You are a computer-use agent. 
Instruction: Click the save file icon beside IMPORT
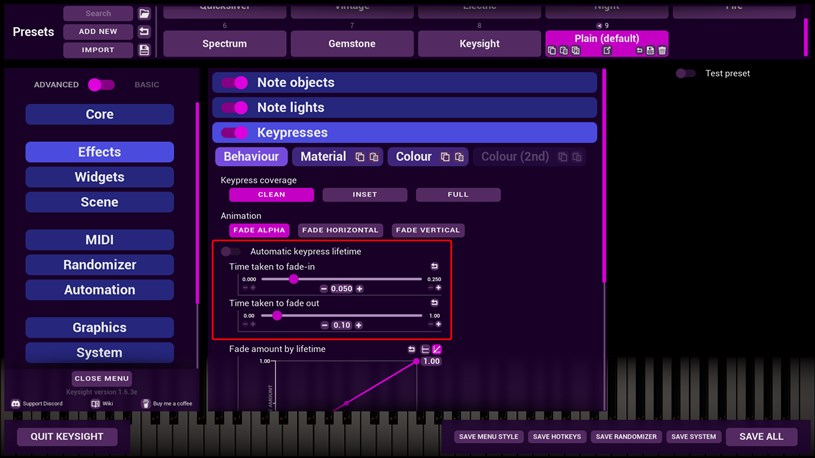(144, 50)
